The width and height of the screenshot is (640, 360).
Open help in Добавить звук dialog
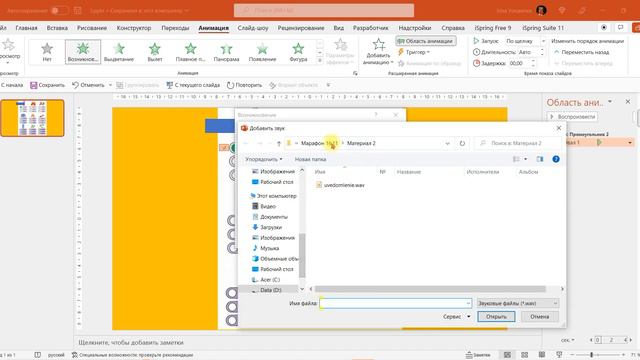point(556,159)
